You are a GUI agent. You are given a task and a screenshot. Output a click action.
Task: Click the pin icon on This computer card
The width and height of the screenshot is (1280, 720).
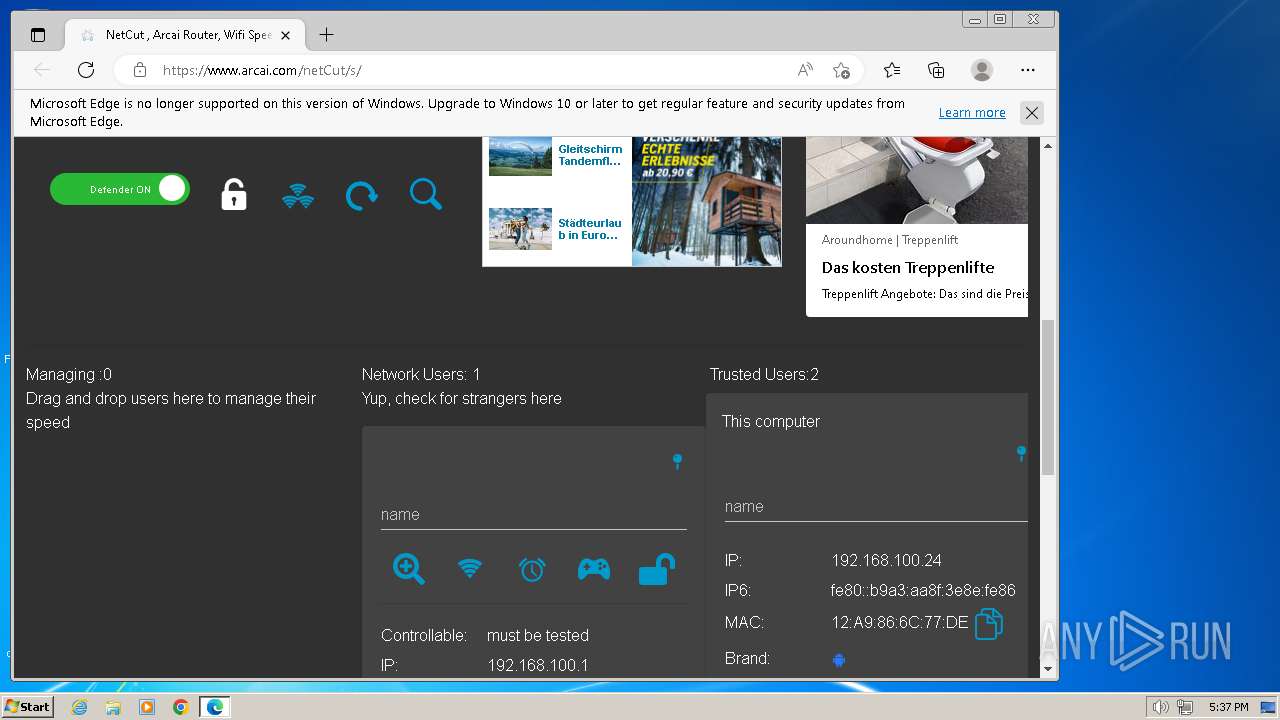(x=1021, y=453)
